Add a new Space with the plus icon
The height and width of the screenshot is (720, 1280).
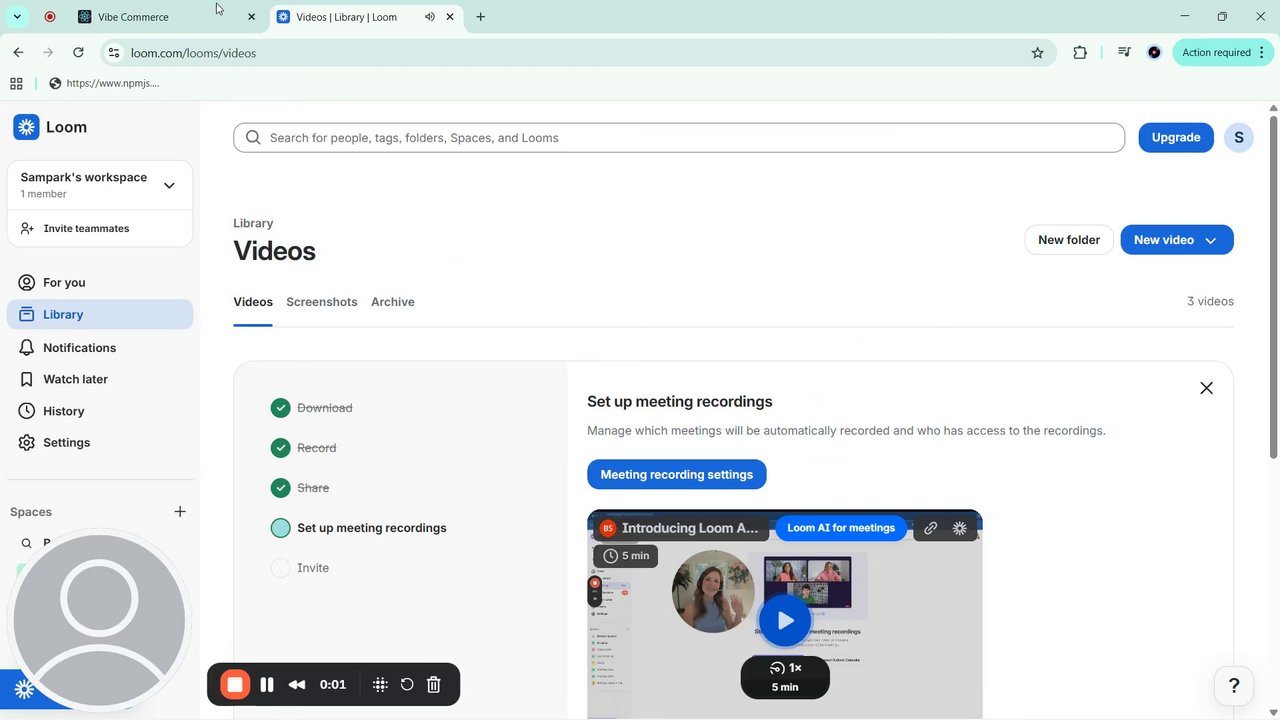180,512
